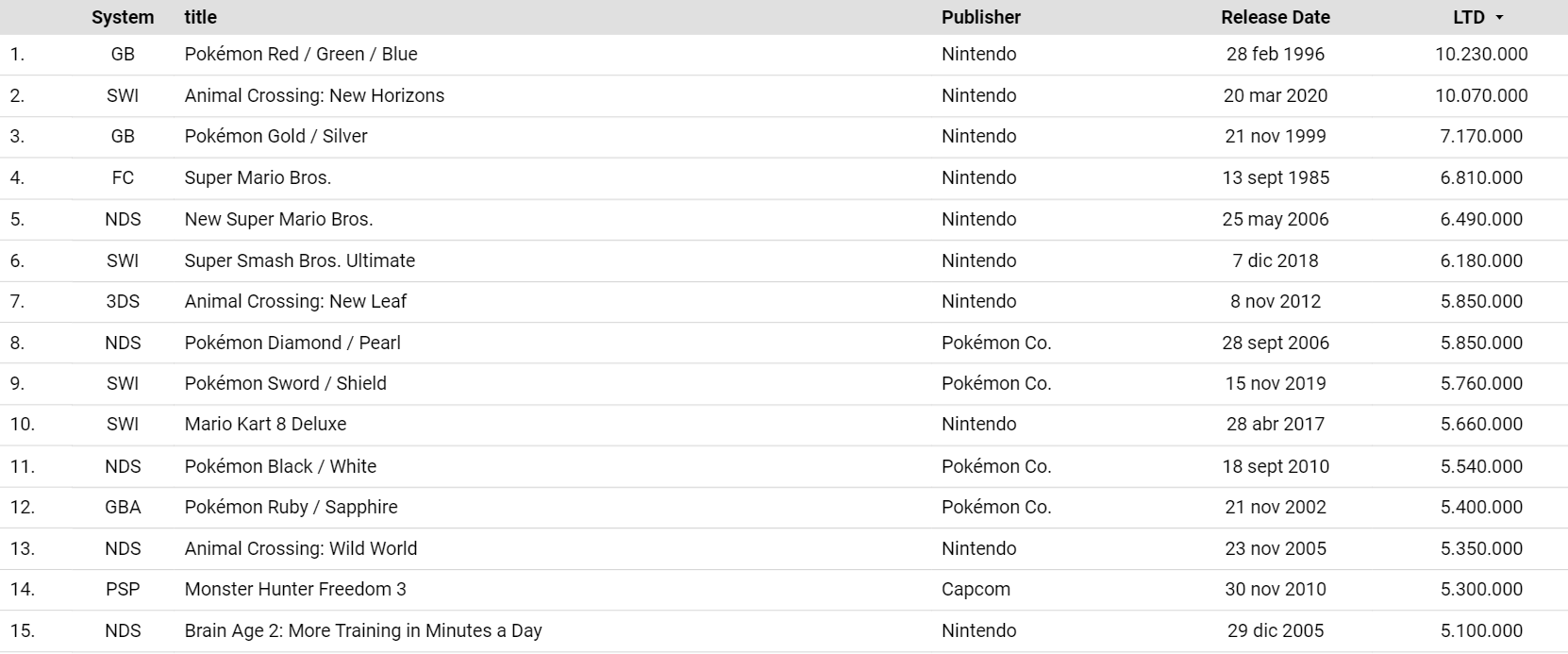This screenshot has height=654, width=1568.
Task: Select Brain Age 2 title cell
Action: coord(363,630)
